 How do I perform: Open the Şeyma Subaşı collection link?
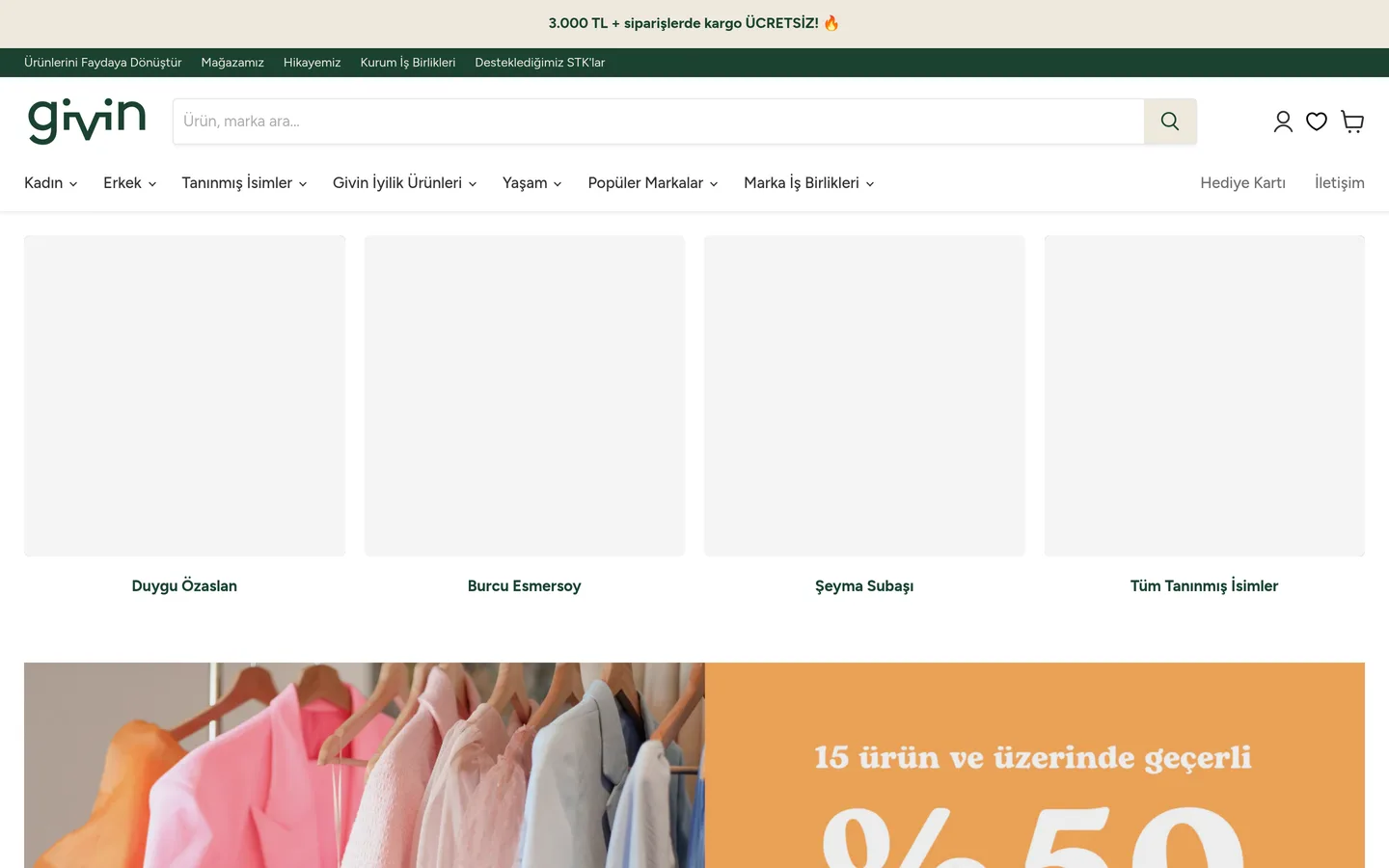click(864, 586)
